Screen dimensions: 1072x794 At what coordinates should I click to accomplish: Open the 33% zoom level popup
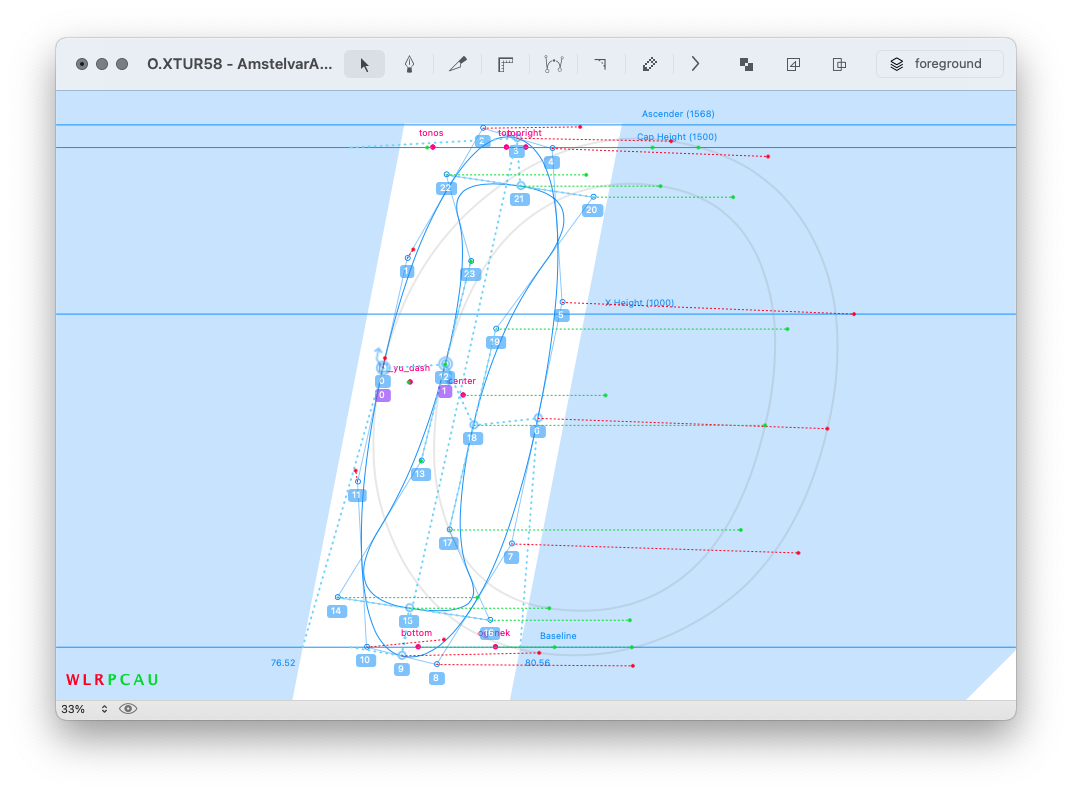coord(84,709)
